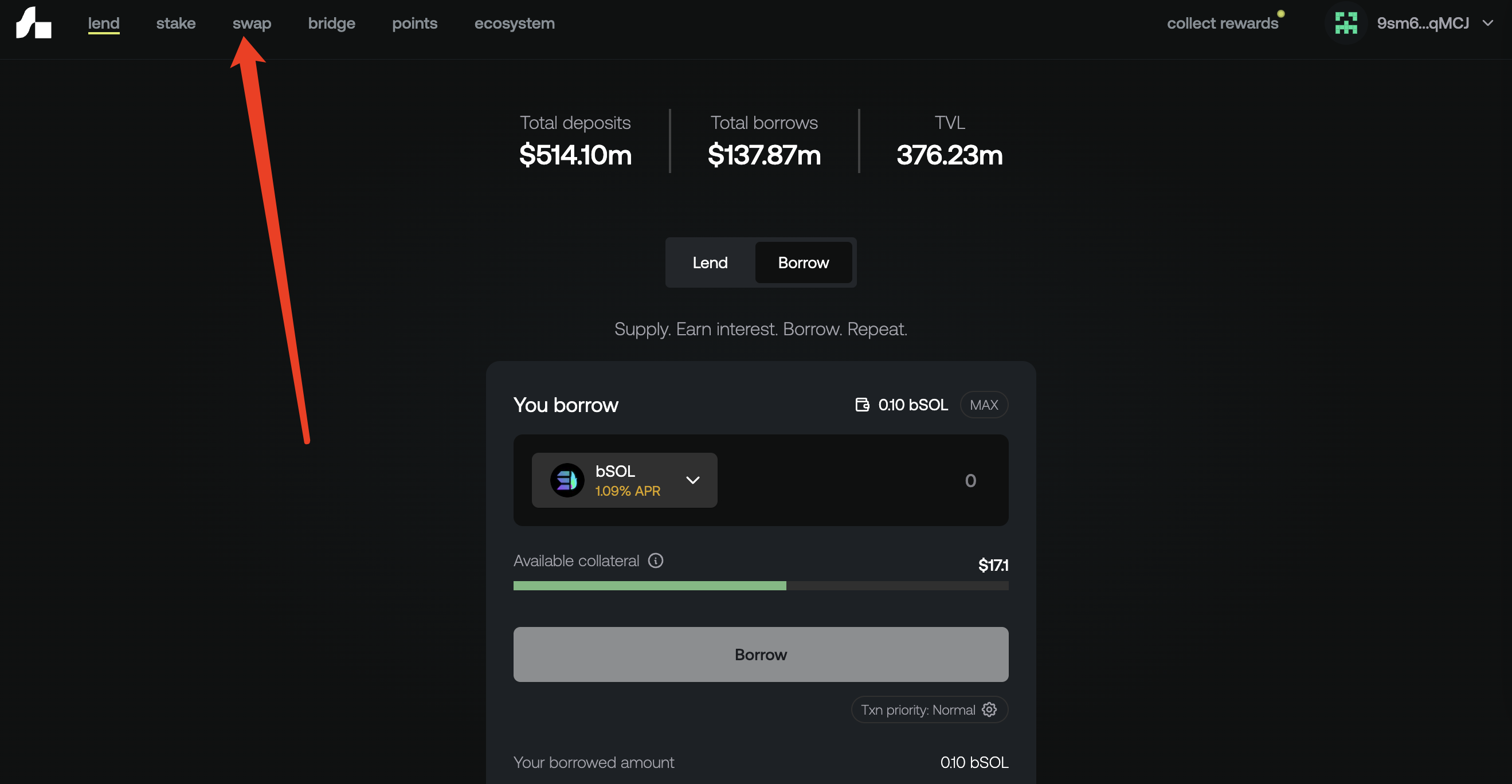
Task: Open the swap page
Action: (251, 23)
